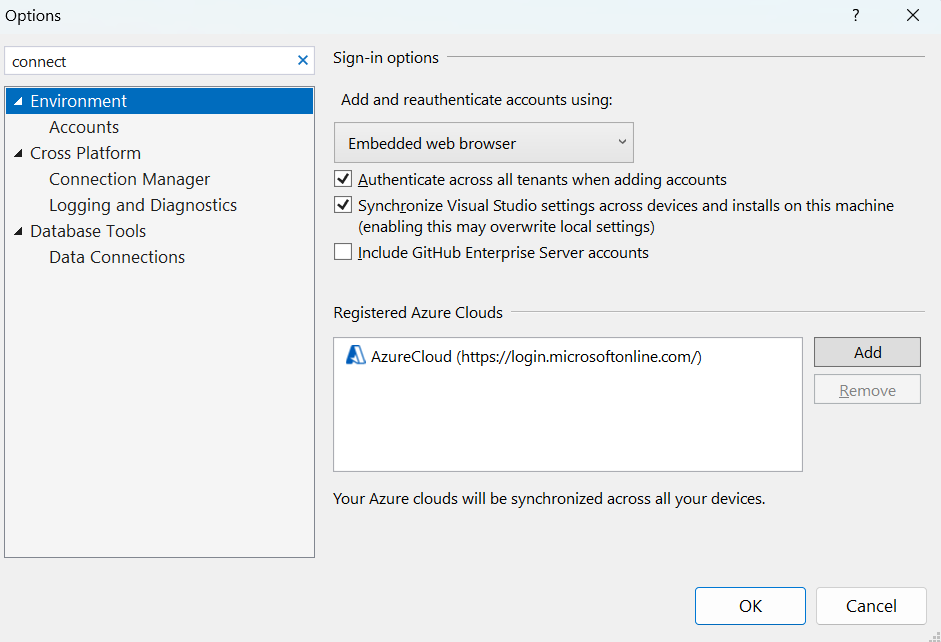Click the Azure cloud icon beside AzureCloud
Image resolution: width=941 pixels, height=642 pixels.
click(354, 355)
